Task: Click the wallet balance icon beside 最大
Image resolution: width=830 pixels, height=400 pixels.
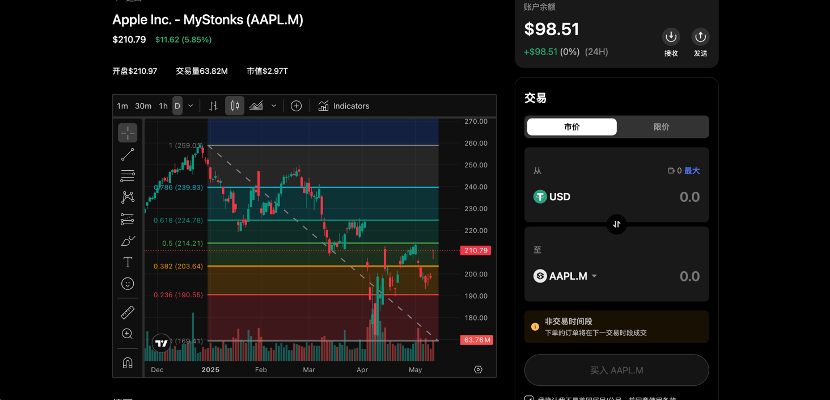Action: (x=671, y=170)
